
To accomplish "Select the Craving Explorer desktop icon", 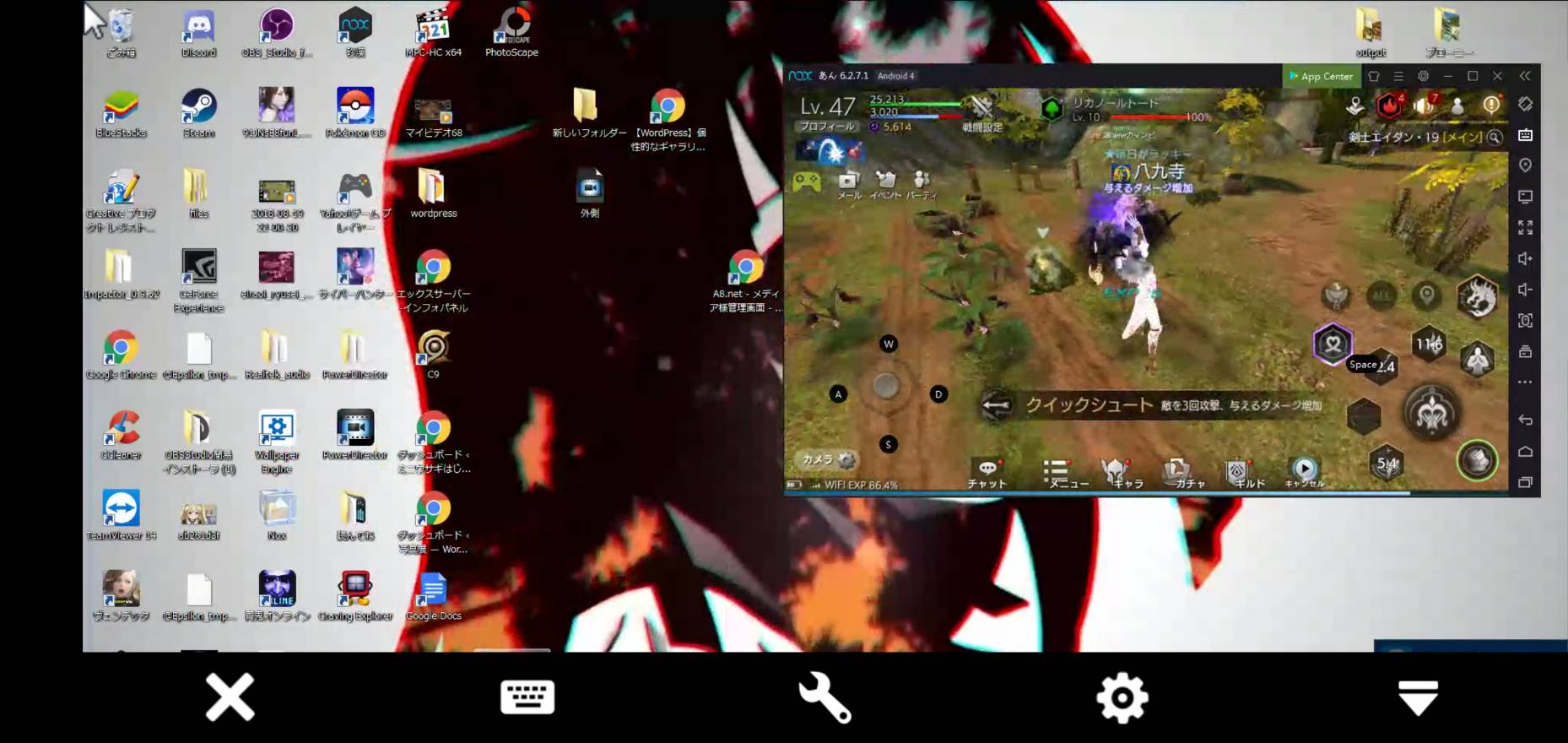I will [355, 597].
